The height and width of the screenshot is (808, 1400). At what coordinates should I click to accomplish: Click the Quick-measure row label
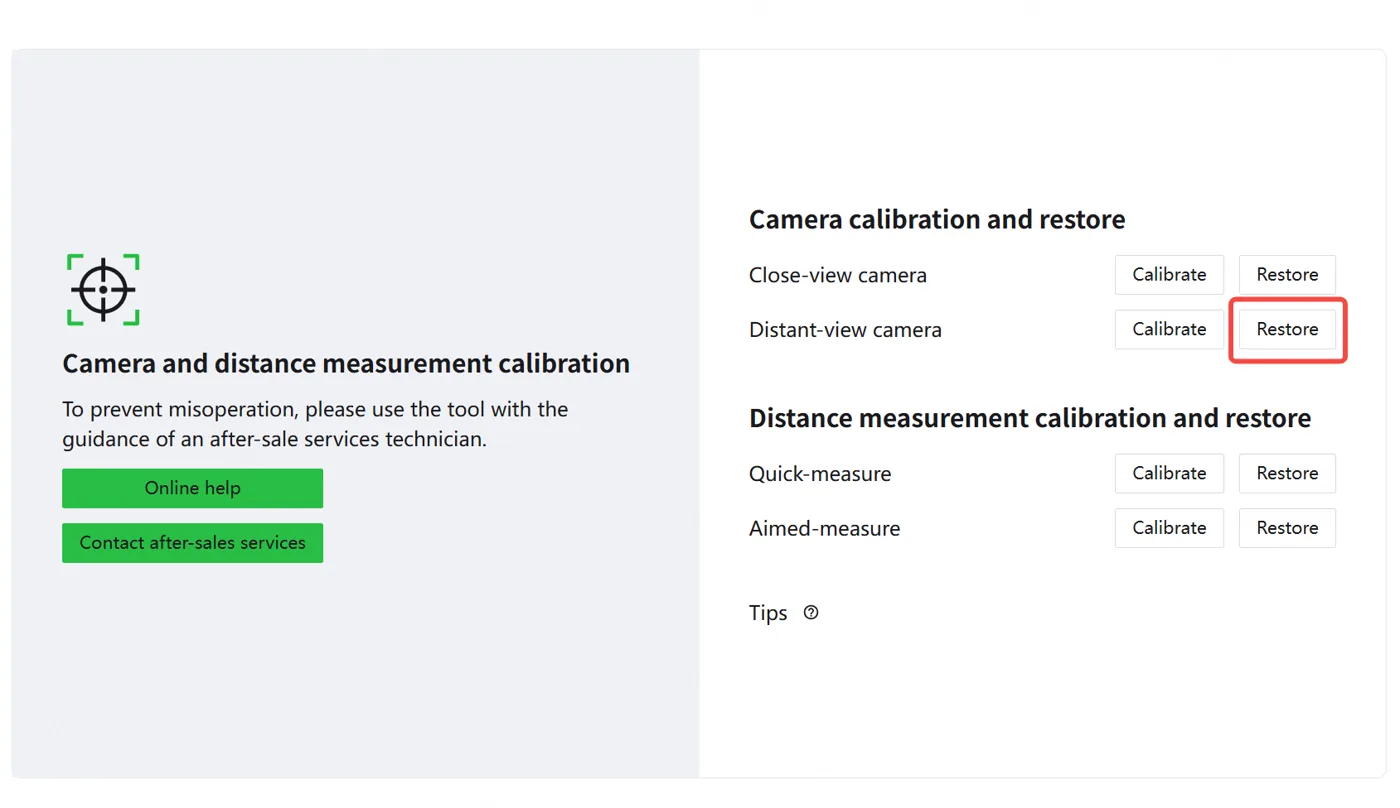820,474
